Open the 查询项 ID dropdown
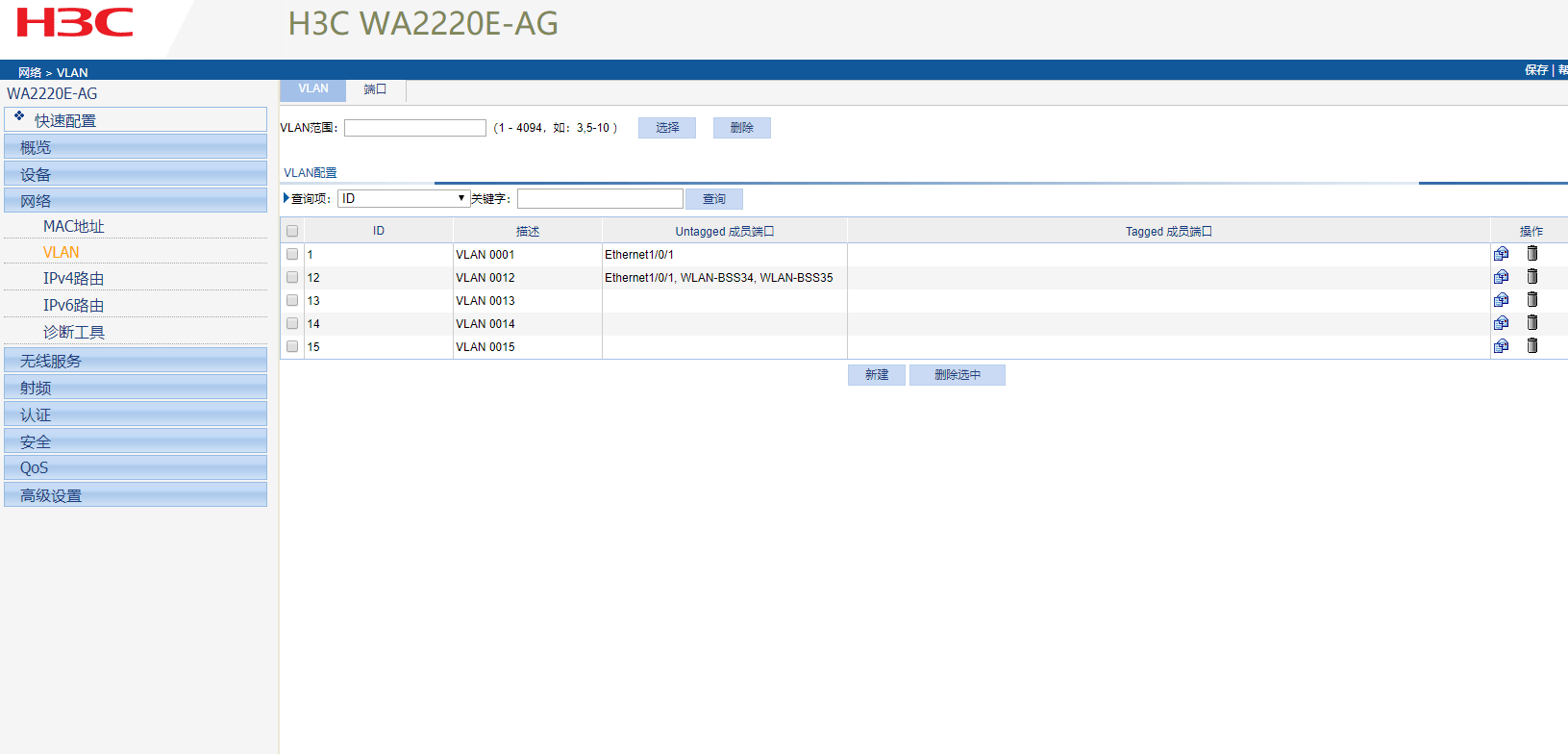Image resolution: width=1568 pixels, height=754 pixels. pos(403,198)
